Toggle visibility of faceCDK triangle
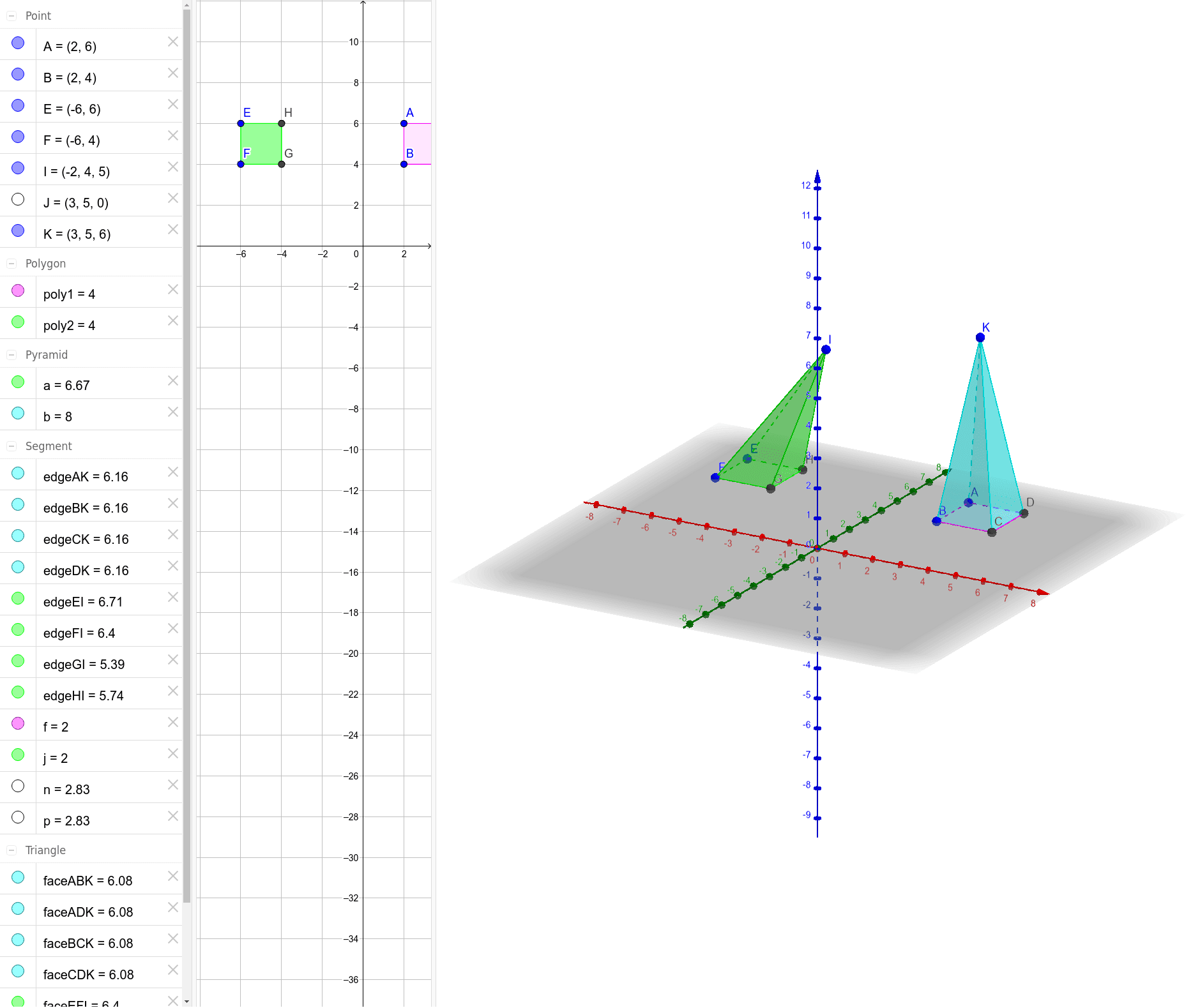Screen dimensions: 1200x1008 [x=18, y=971]
